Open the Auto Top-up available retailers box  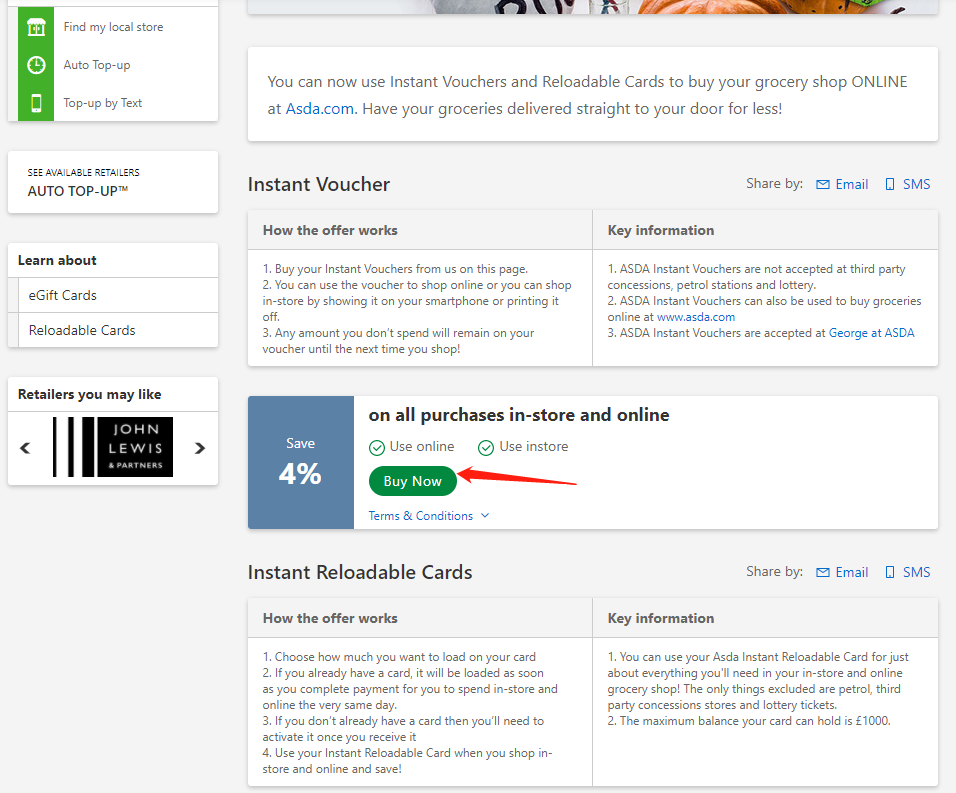pos(112,182)
